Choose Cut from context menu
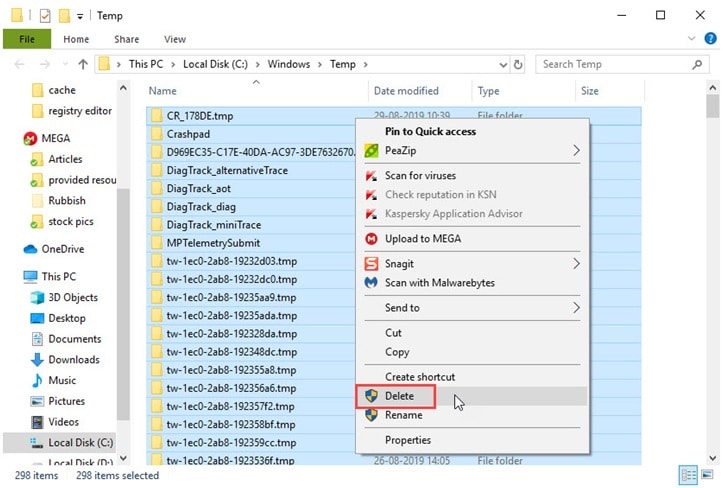The image size is (723, 488). [471, 333]
